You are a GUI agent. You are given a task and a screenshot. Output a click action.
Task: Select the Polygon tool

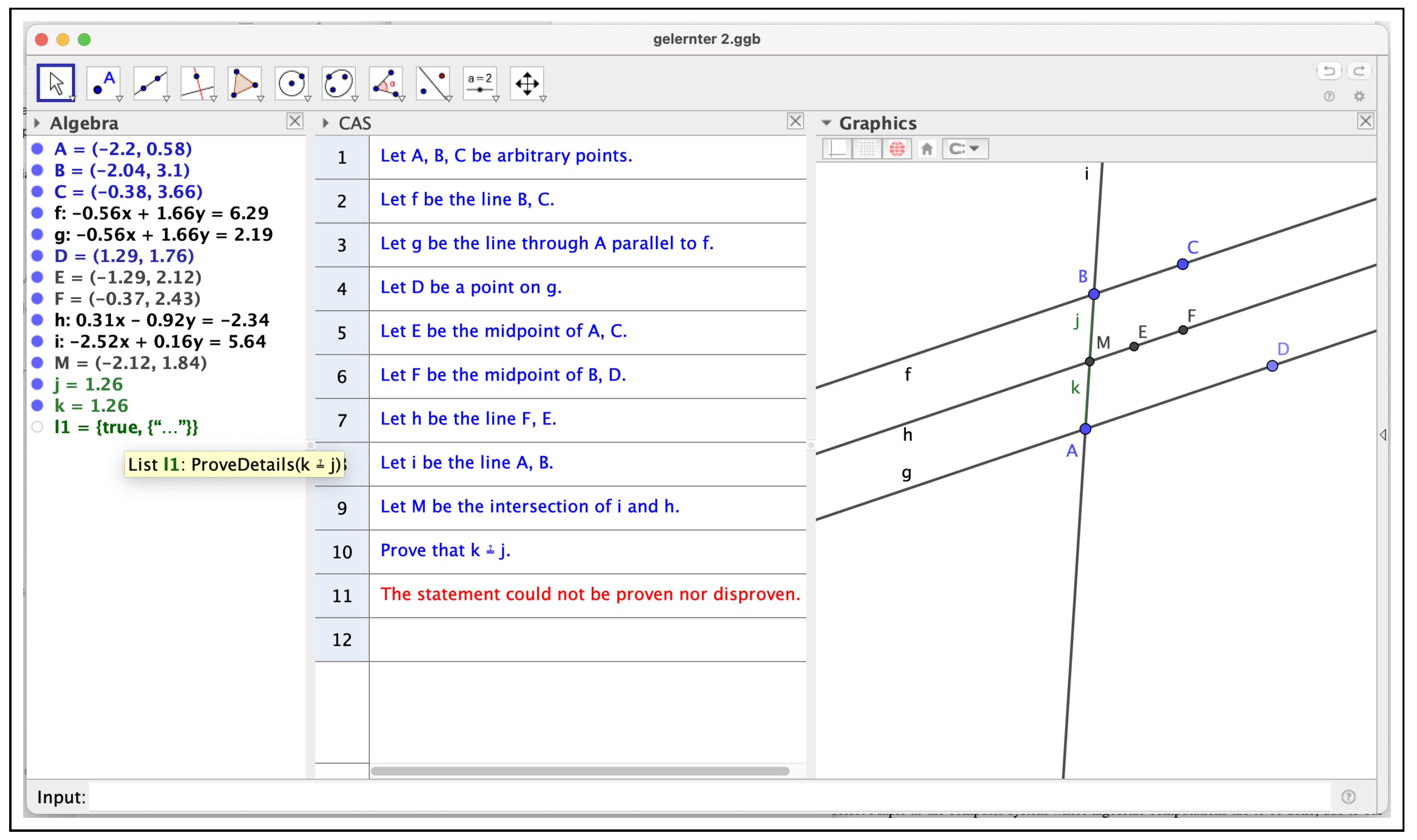(244, 83)
